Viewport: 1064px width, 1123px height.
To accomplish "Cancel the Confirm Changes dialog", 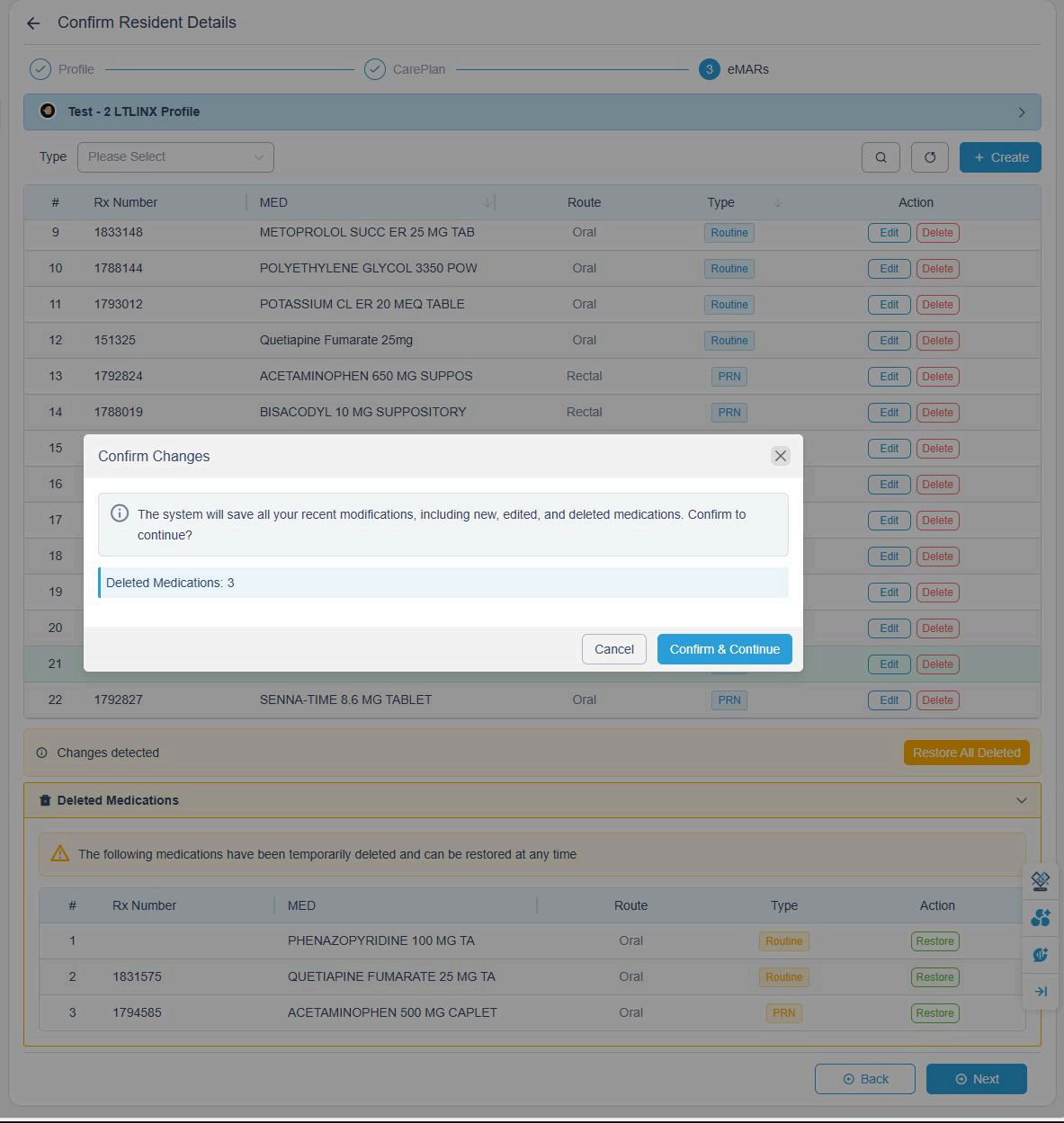I will tap(613, 649).
